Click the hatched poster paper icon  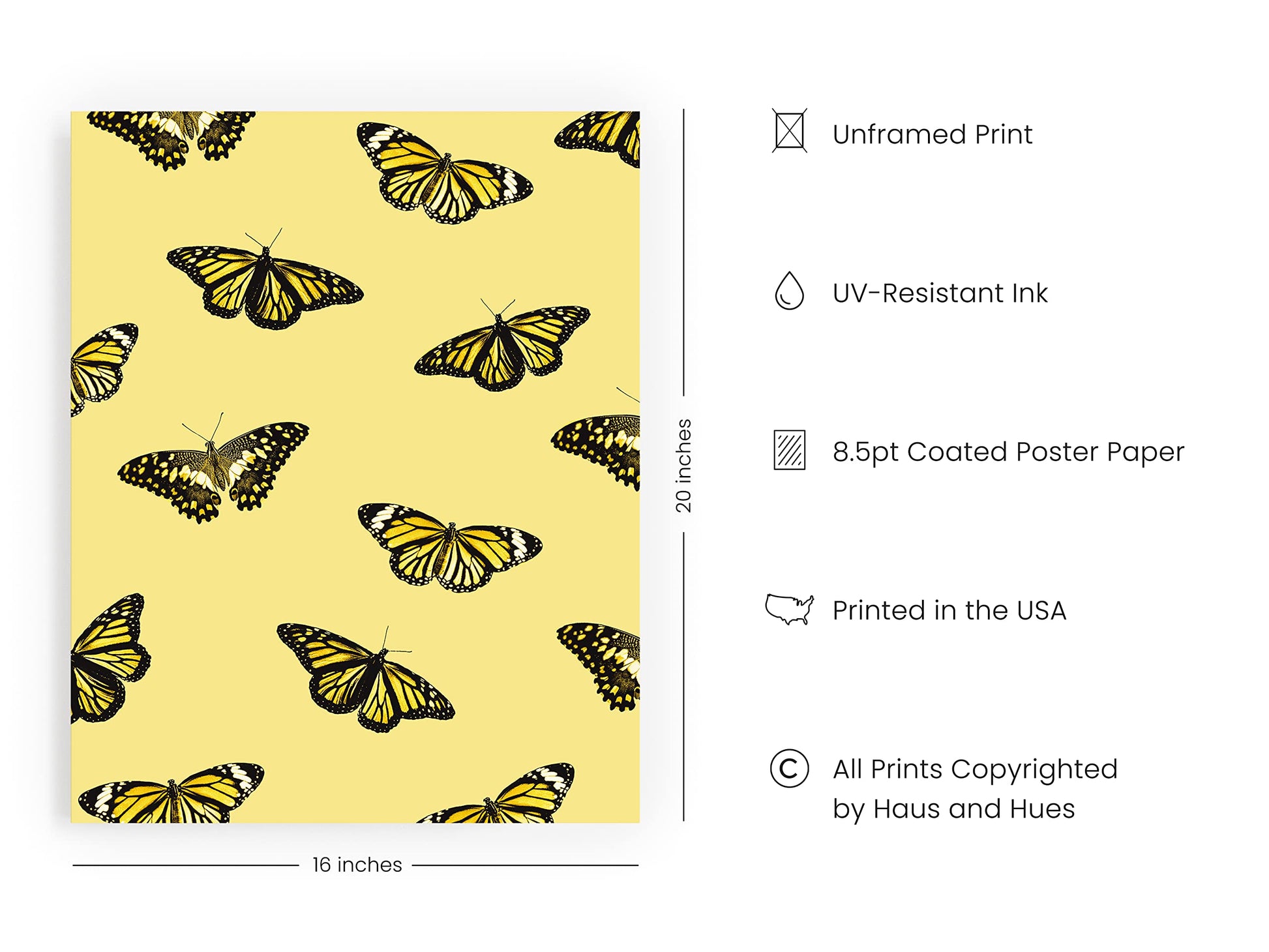789,450
